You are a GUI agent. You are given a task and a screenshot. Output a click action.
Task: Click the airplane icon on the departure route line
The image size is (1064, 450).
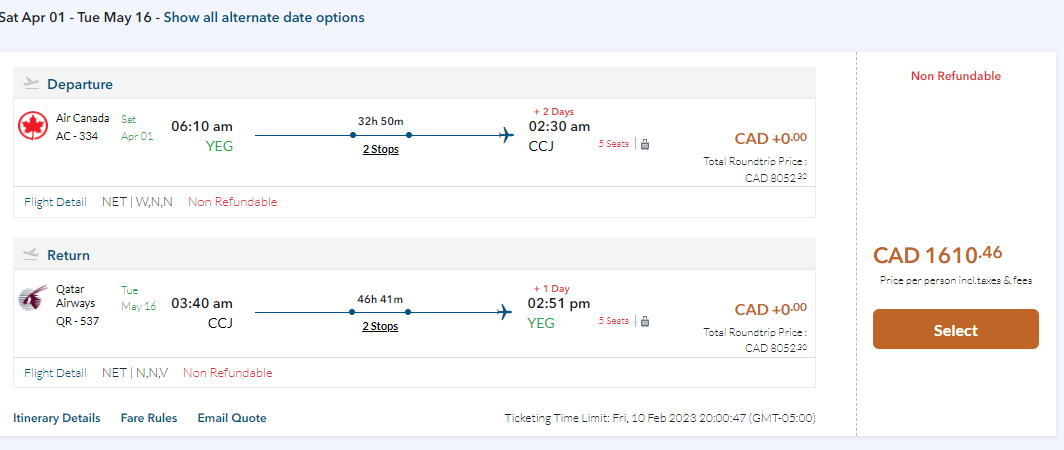tap(506, 134)
